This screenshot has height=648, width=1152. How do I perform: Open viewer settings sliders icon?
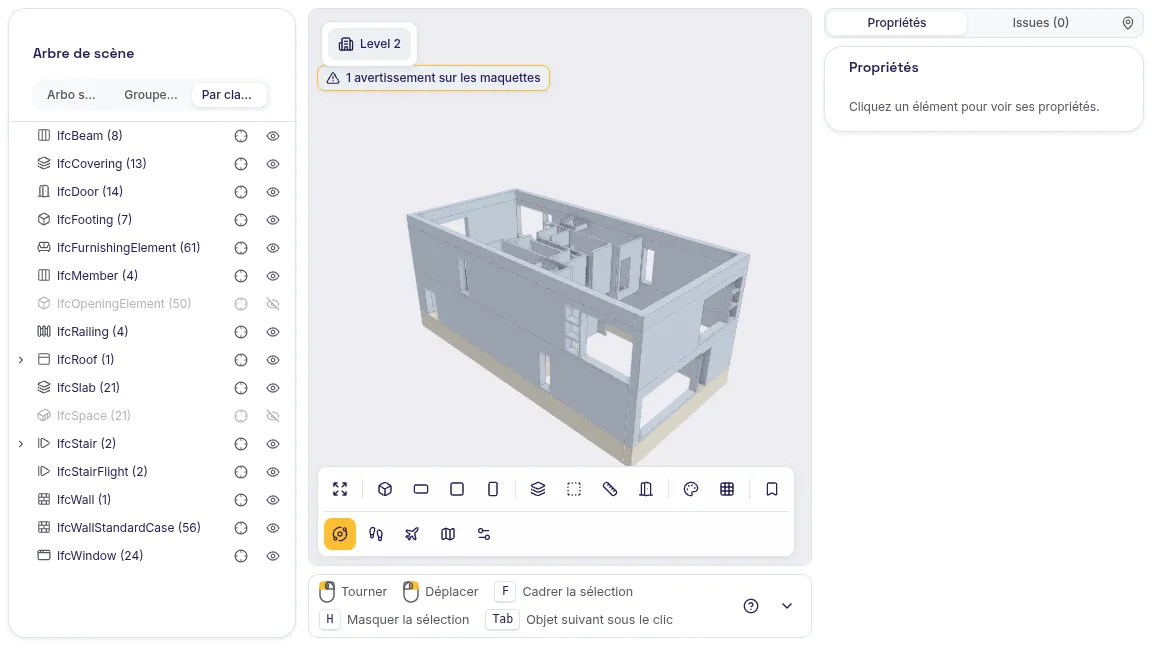pos(484,534)
